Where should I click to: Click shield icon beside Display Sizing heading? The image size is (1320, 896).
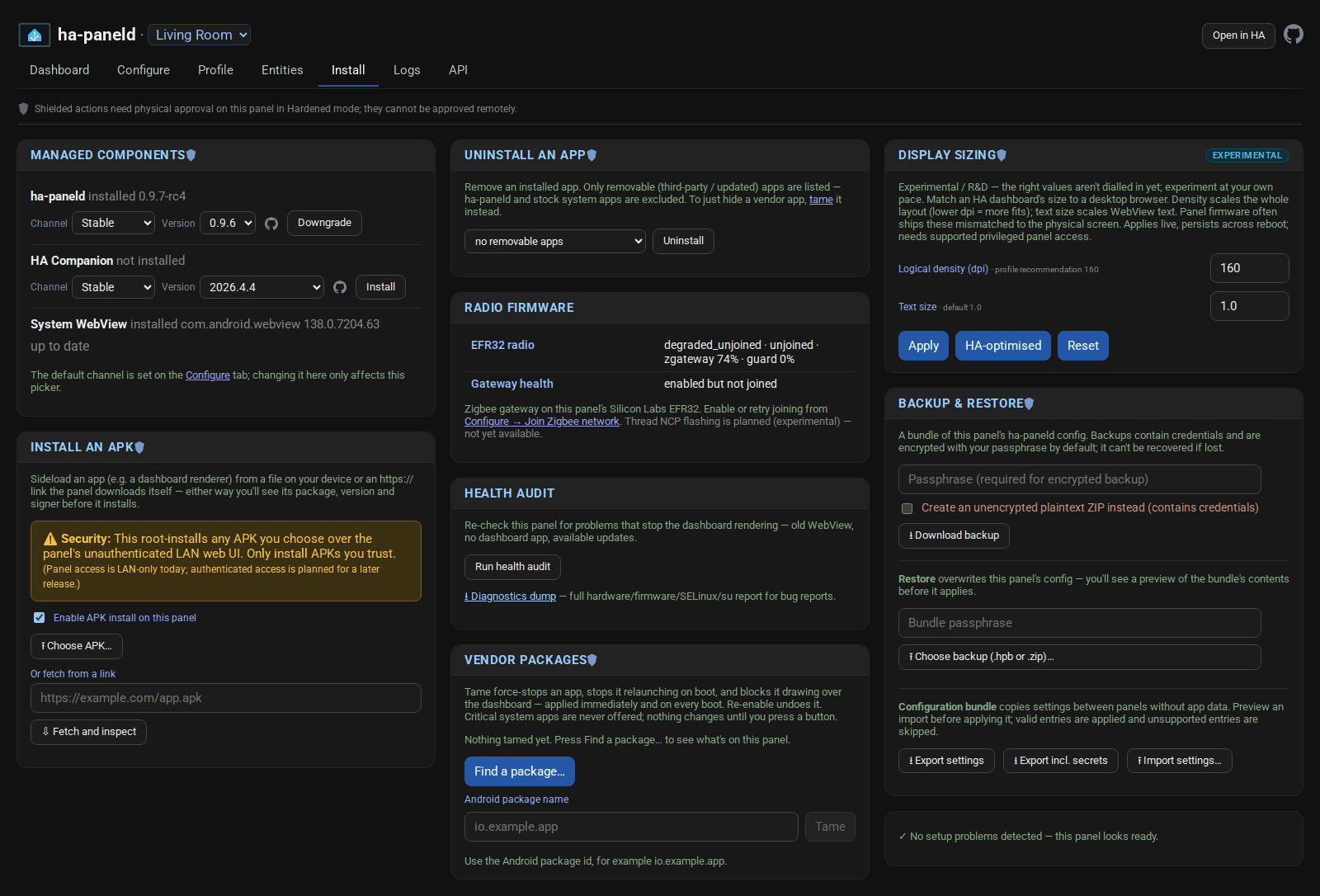click(1002, 155)
